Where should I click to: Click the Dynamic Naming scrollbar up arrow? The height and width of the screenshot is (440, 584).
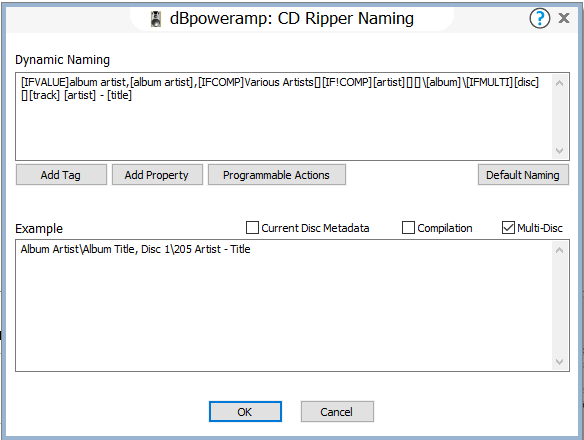click(559, 83)
